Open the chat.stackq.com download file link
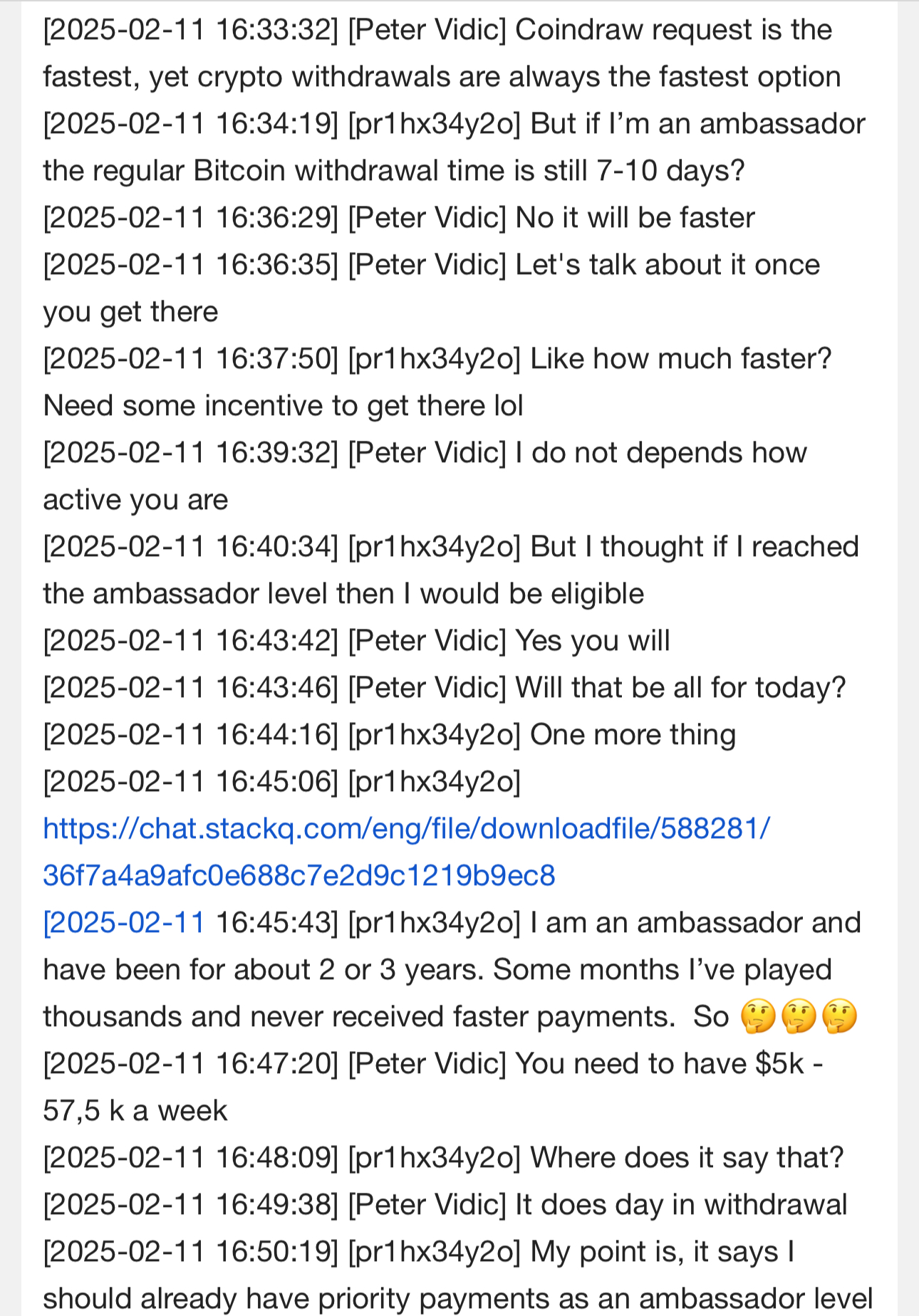 [x=406, y=852]
